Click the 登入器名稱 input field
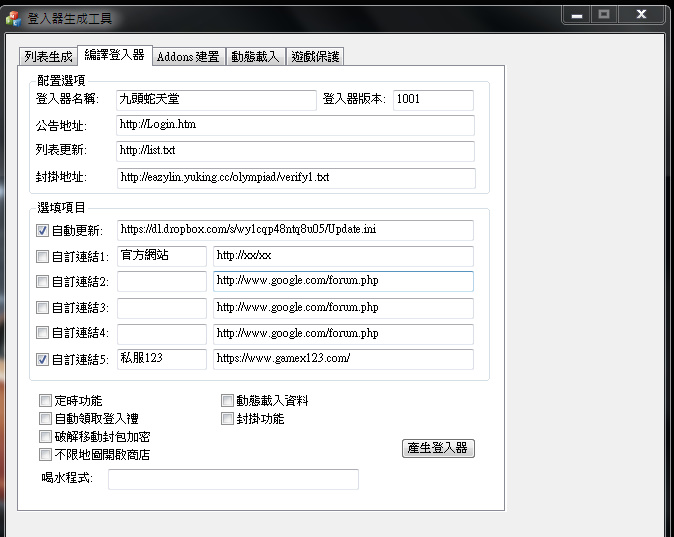Image resolution: width=674 pixels, height=537 pixels. tap(216, 100)
